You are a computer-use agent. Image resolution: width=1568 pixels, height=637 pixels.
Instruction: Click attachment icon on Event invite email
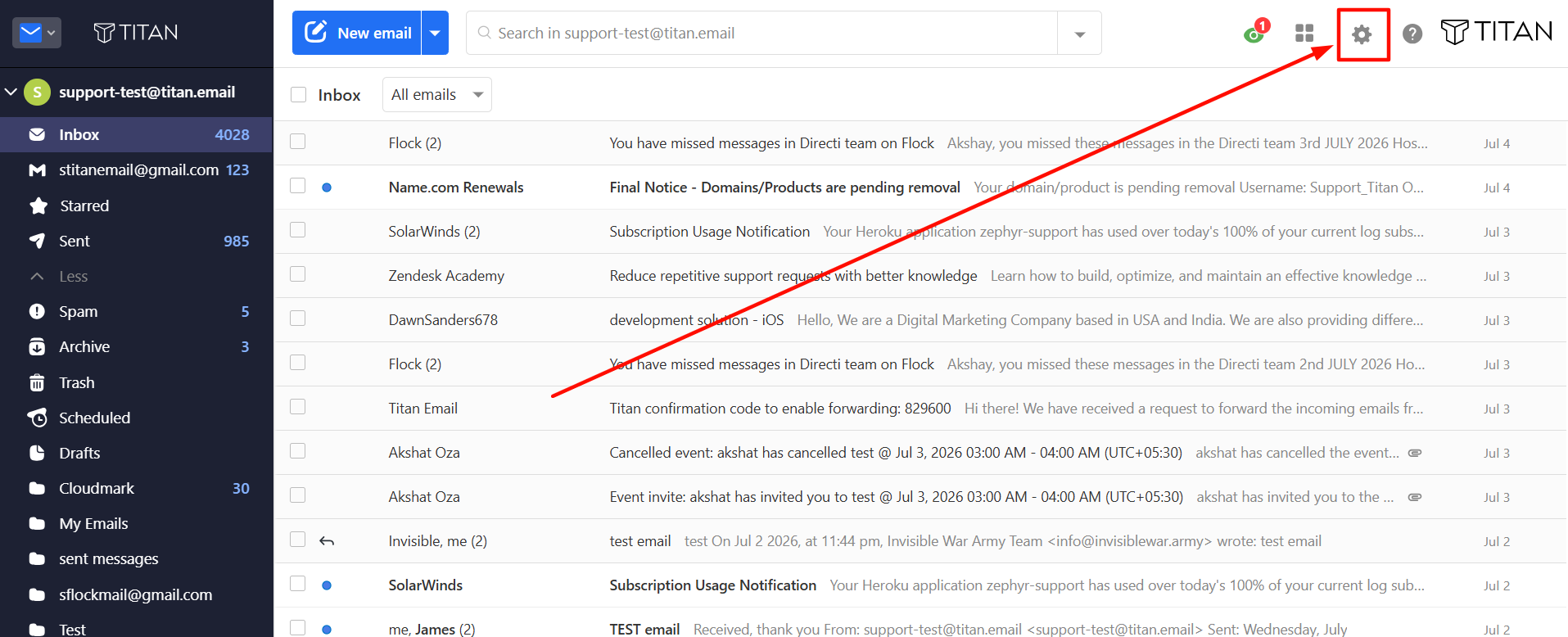[x=1415, y=497]
